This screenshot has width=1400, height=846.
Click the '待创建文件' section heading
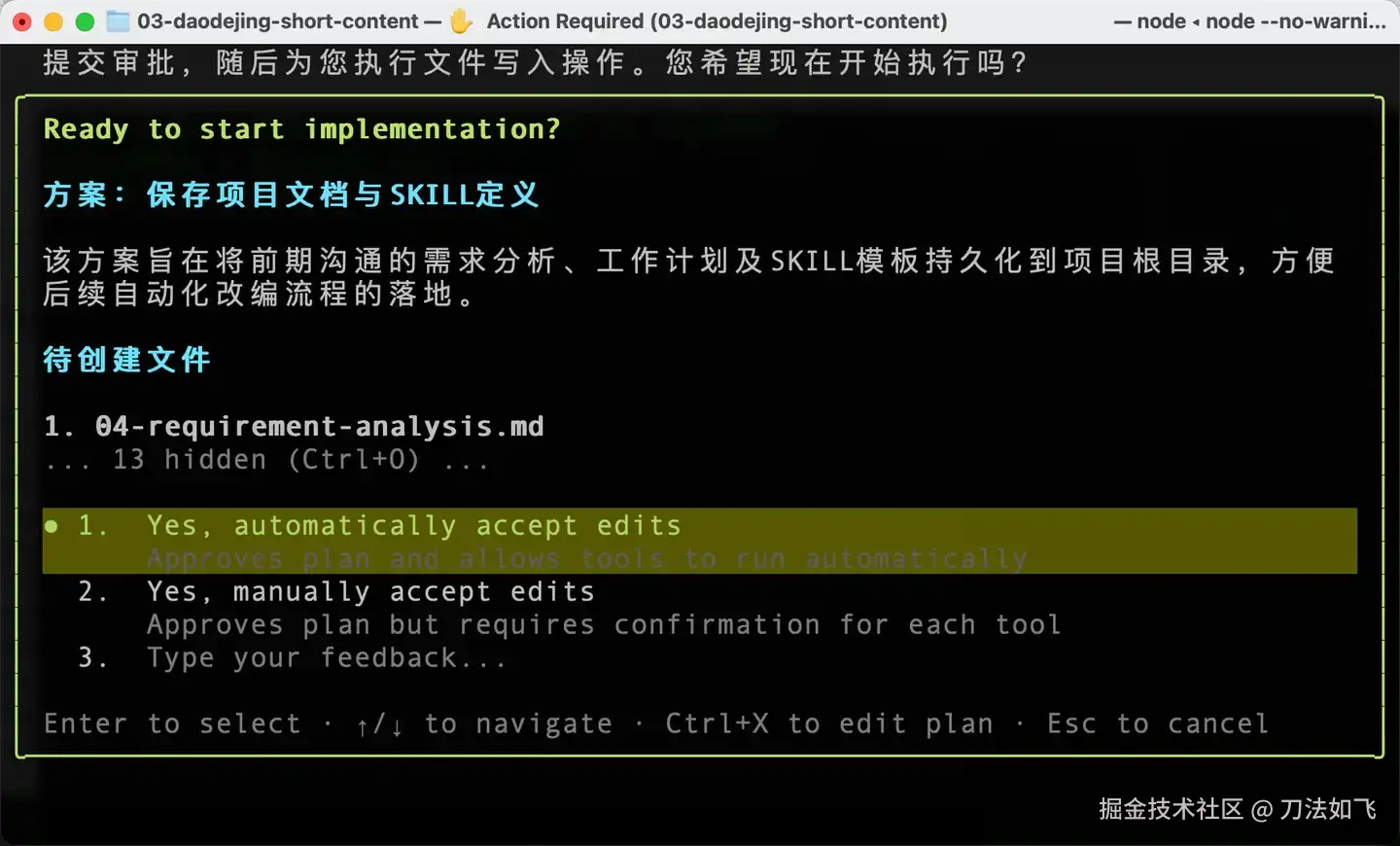click(127, 360)
